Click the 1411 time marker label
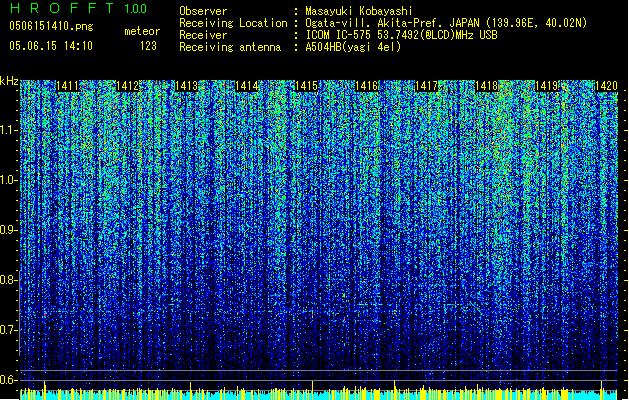 pyautogui.click(x=67, y=86)
